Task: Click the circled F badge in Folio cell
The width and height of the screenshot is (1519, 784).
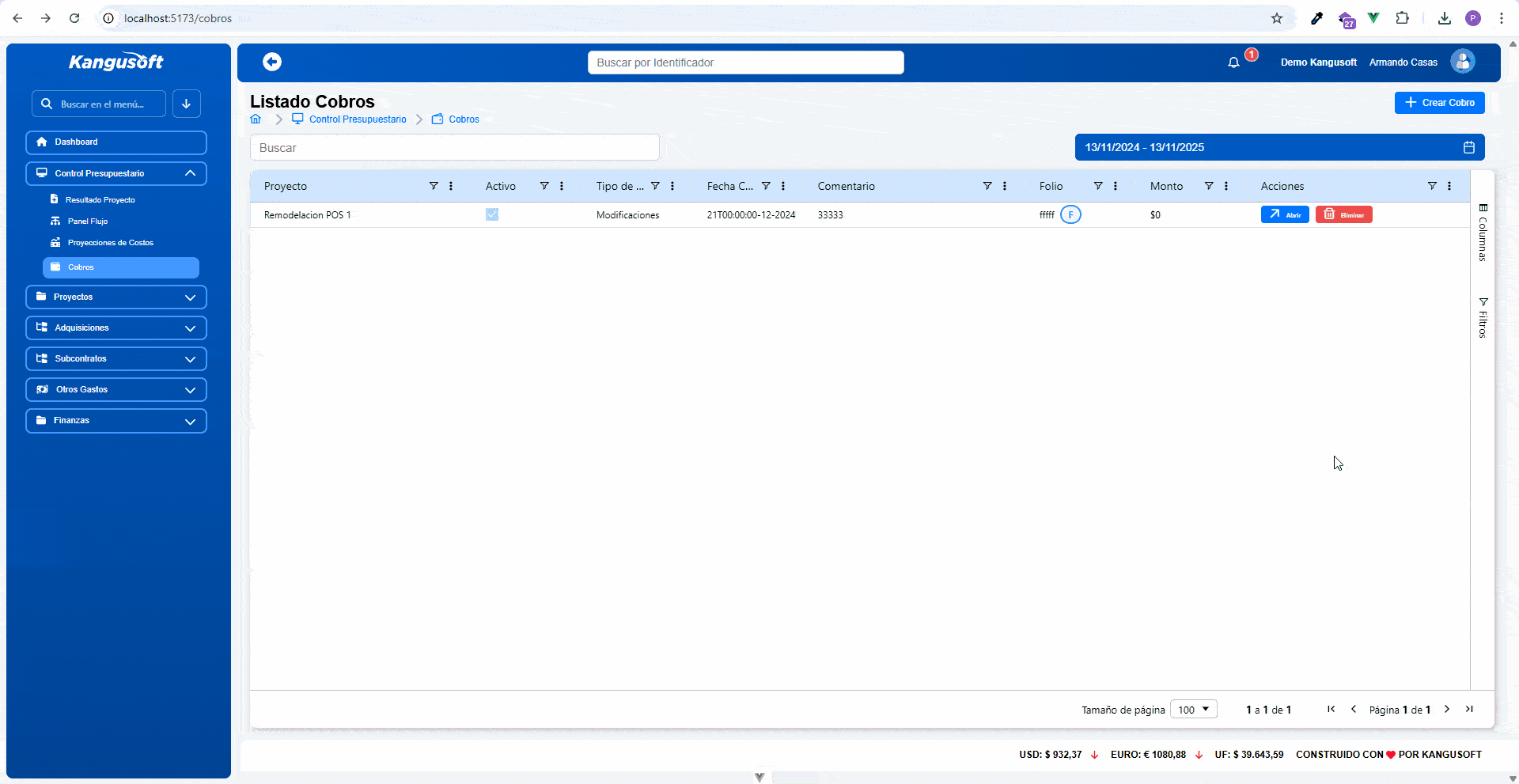Action: [x=1070, y=214]
